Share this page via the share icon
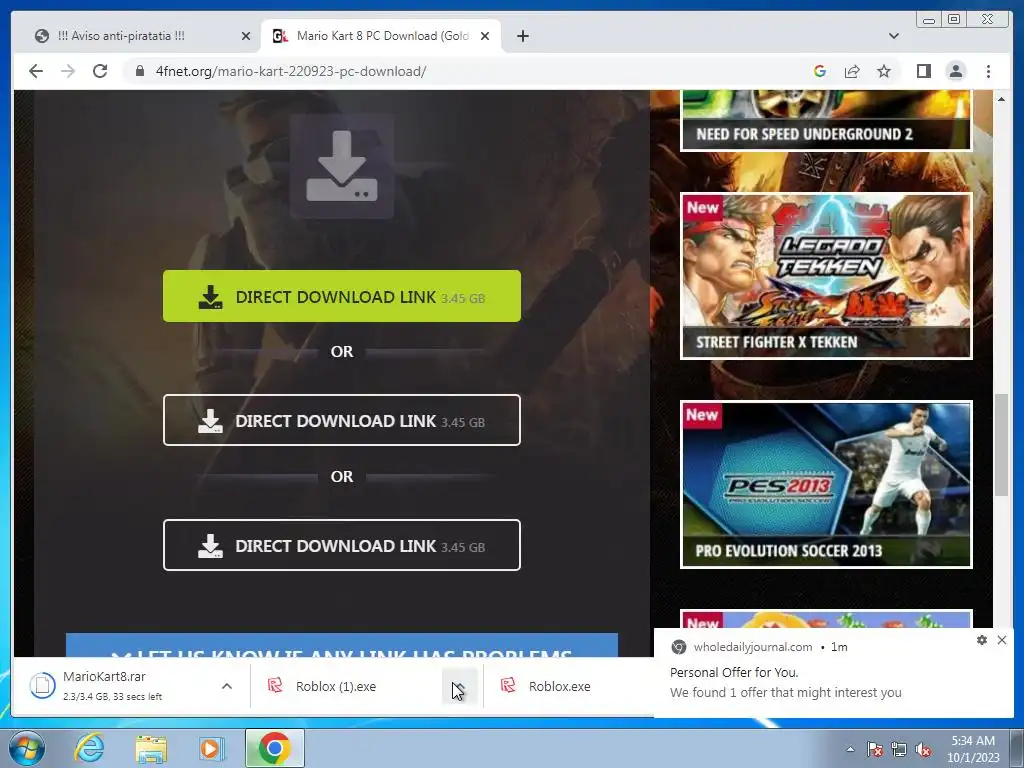1024x768 pixels. [x=852, y=71]
